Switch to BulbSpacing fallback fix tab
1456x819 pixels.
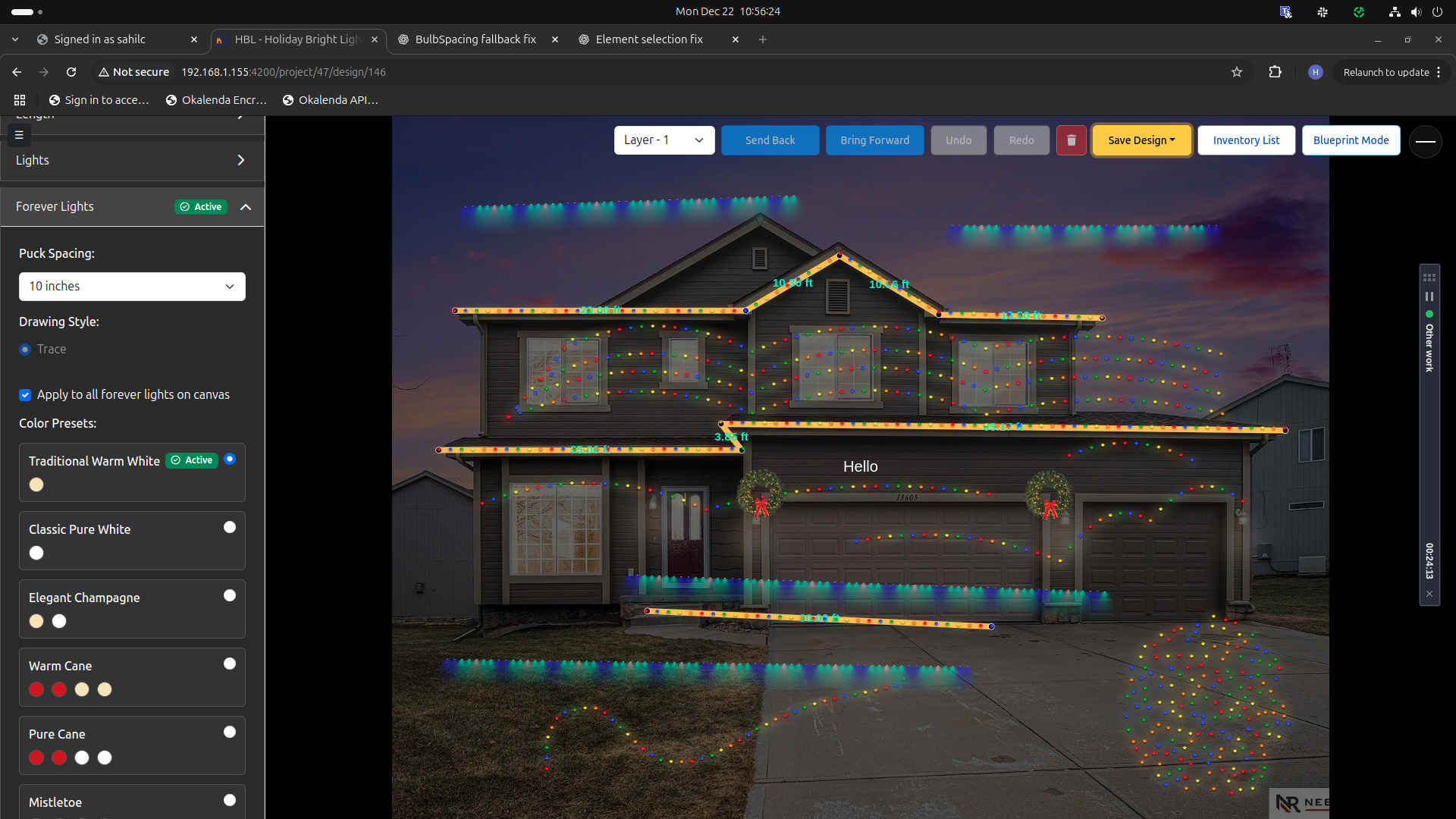point(475,39)
